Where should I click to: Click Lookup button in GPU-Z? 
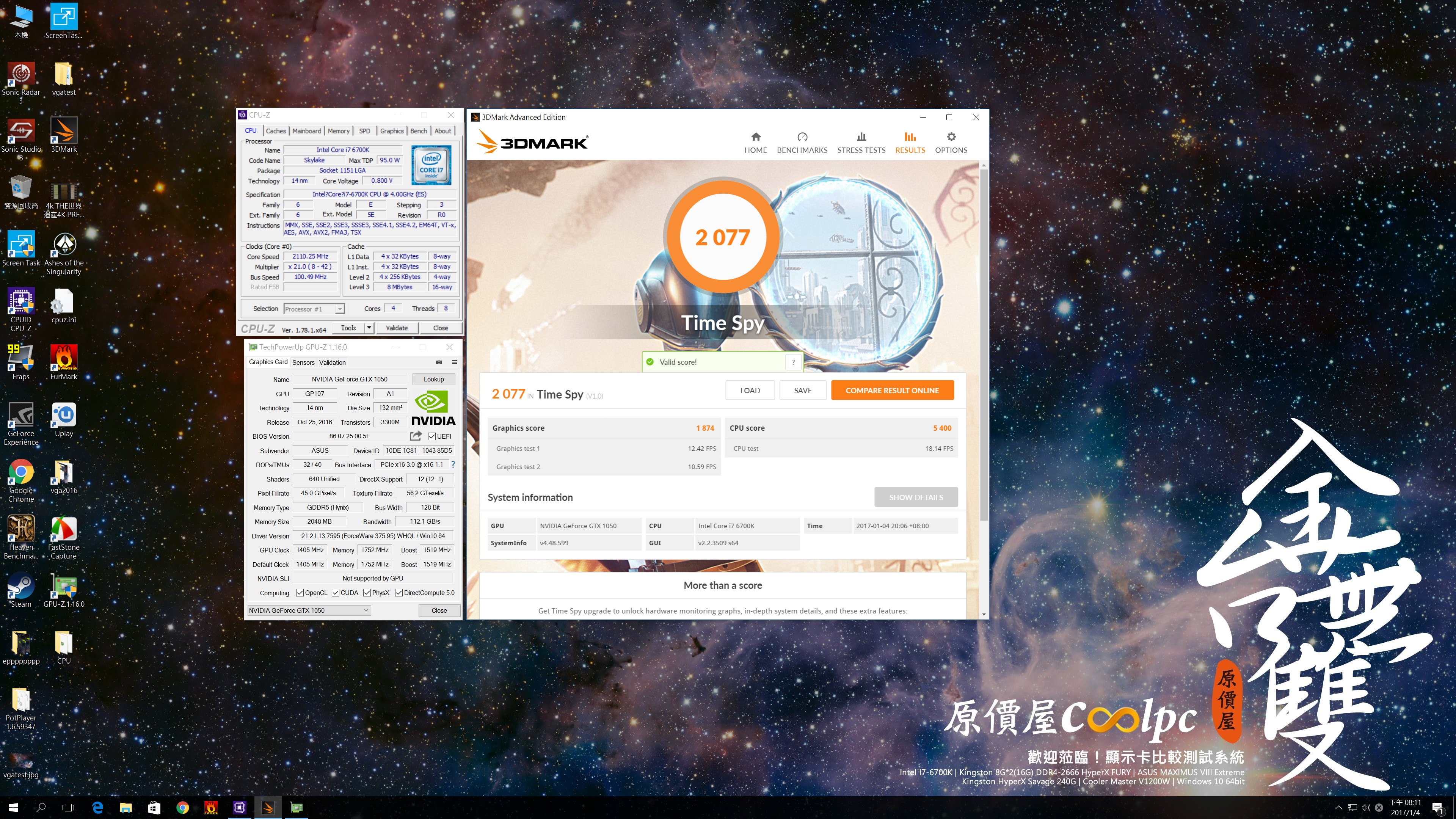(x=433, y=379)
